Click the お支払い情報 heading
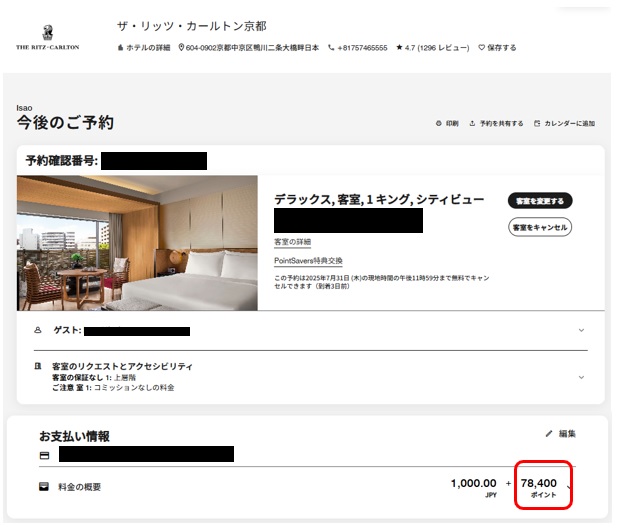 (x=74, y=436)
